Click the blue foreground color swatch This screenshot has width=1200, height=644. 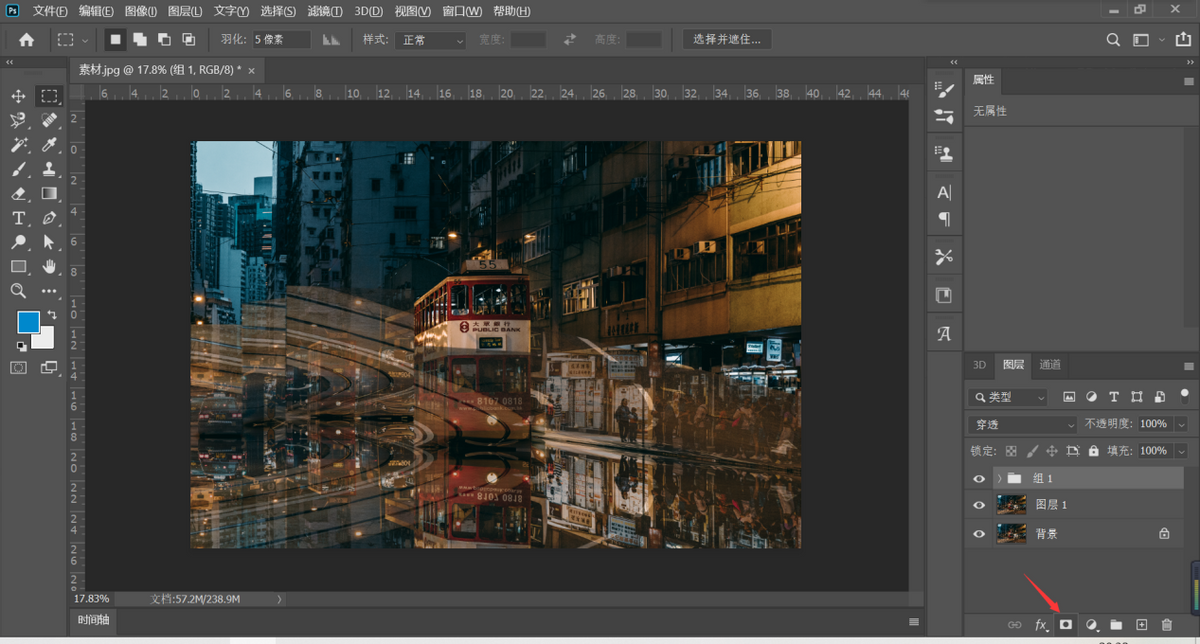pos(28,322)
